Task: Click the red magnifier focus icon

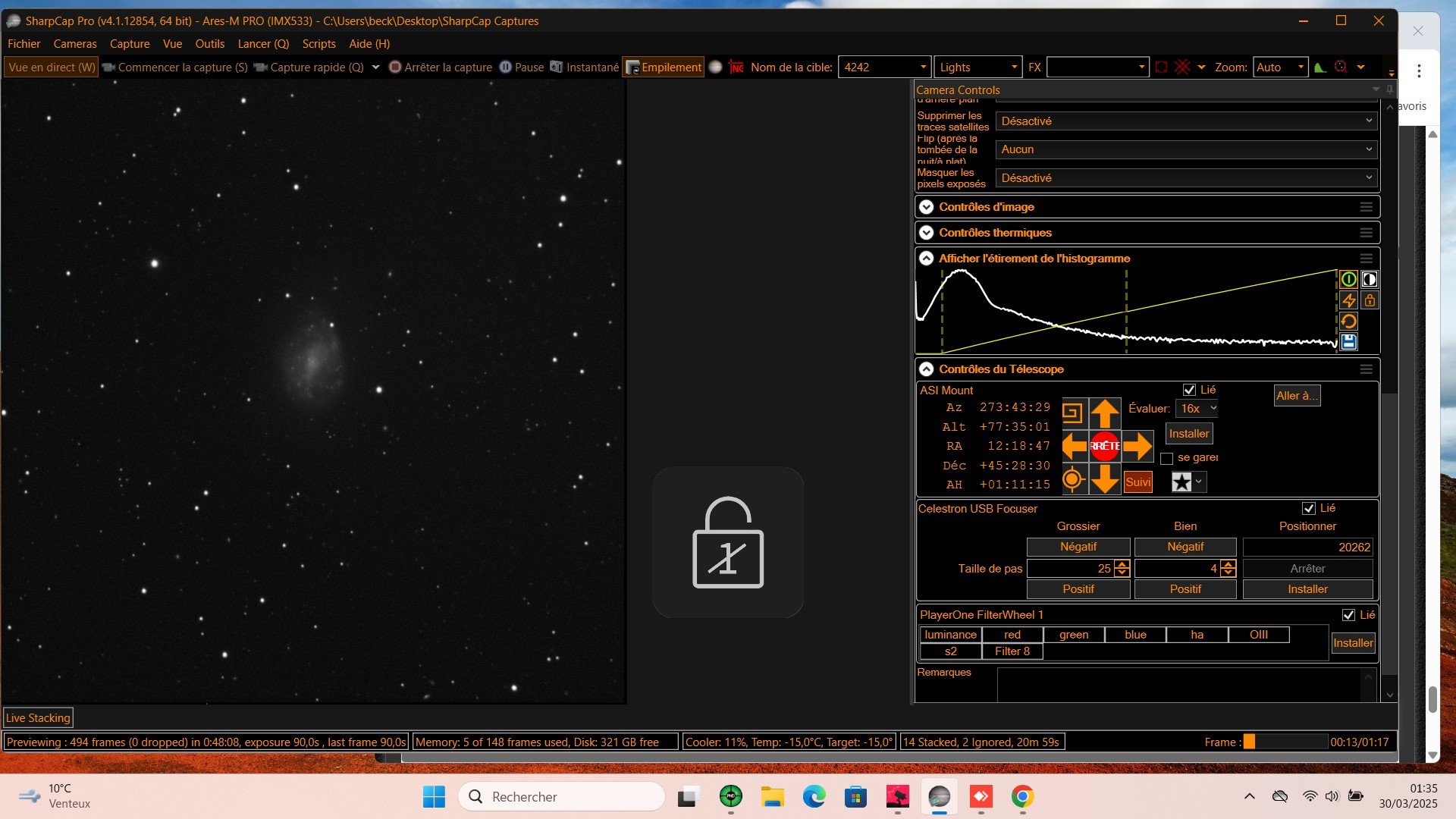Action: pos(1341,67)
